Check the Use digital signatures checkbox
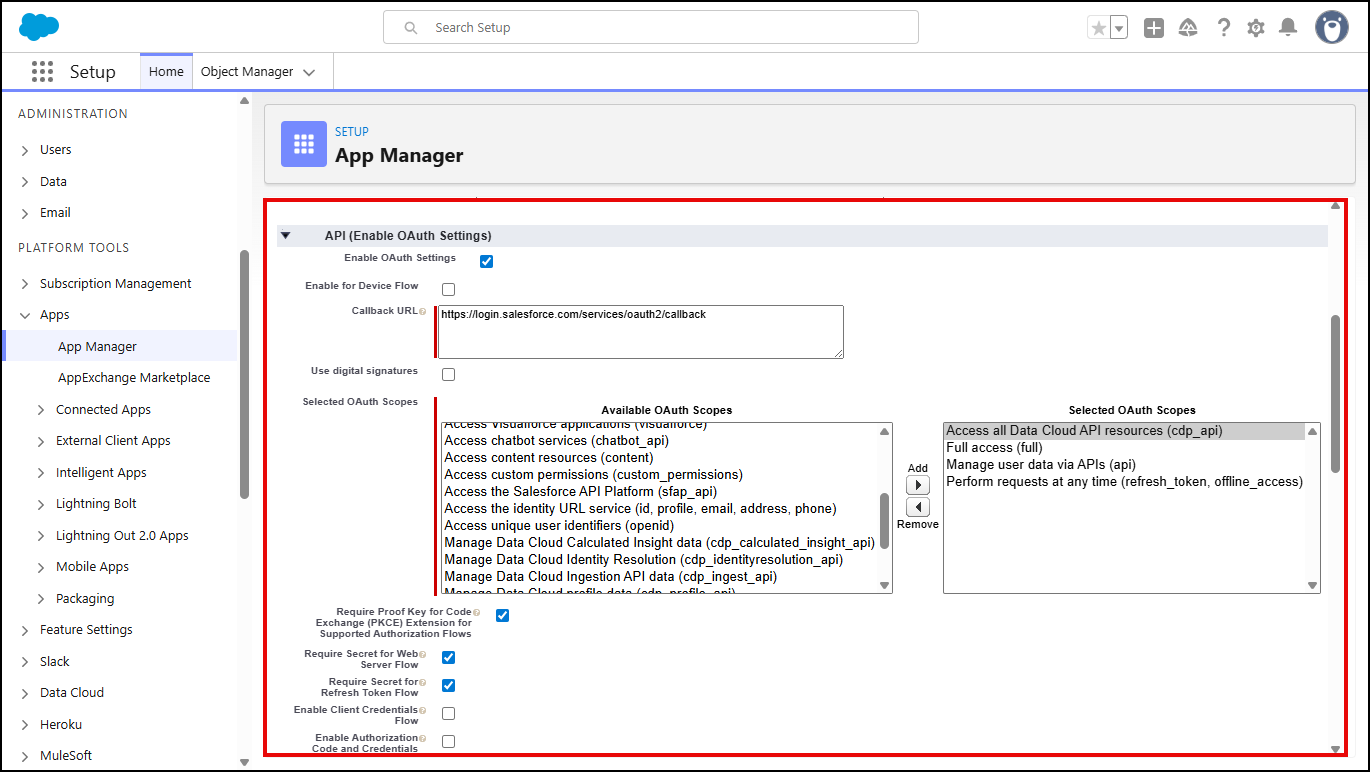Image resolution: width=1370 pixels, height=772 pixels. click(449, 375)
